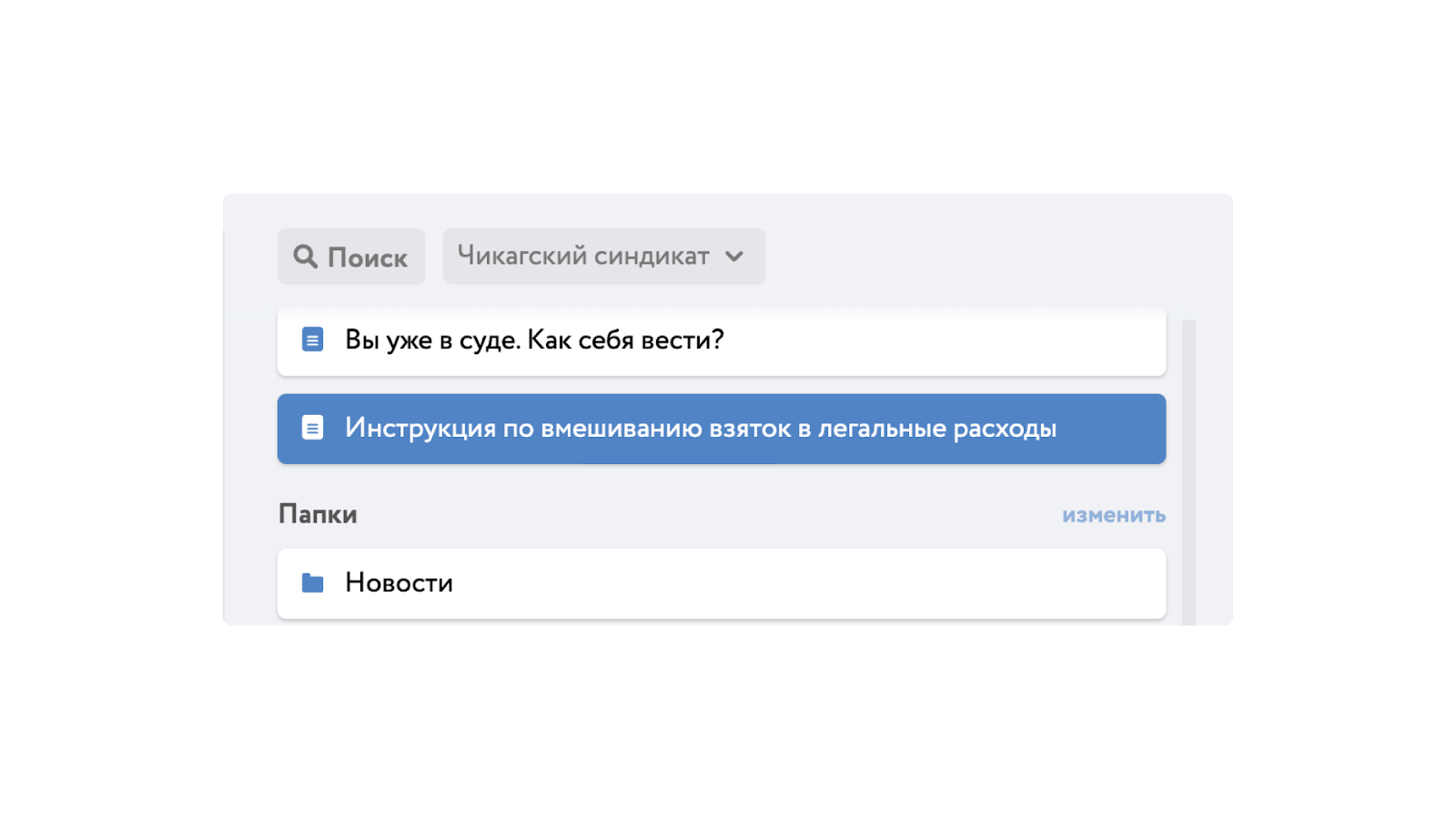Select Инструкция по вмешиванию взяток в легальные расходы
Screen dimensions: 1456x819
pyautogui.click(x=722, y=429)
